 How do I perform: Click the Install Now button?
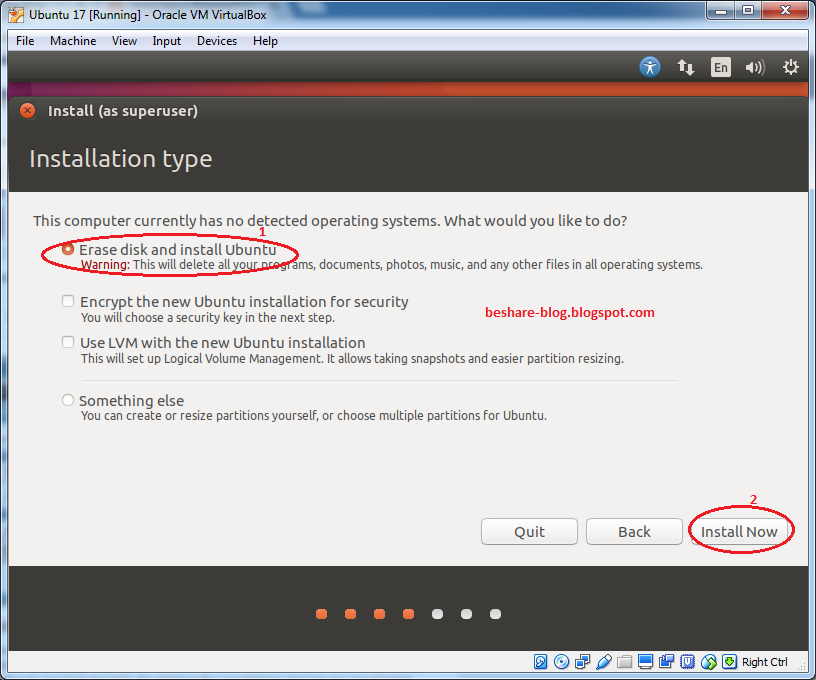coord(739,532)
